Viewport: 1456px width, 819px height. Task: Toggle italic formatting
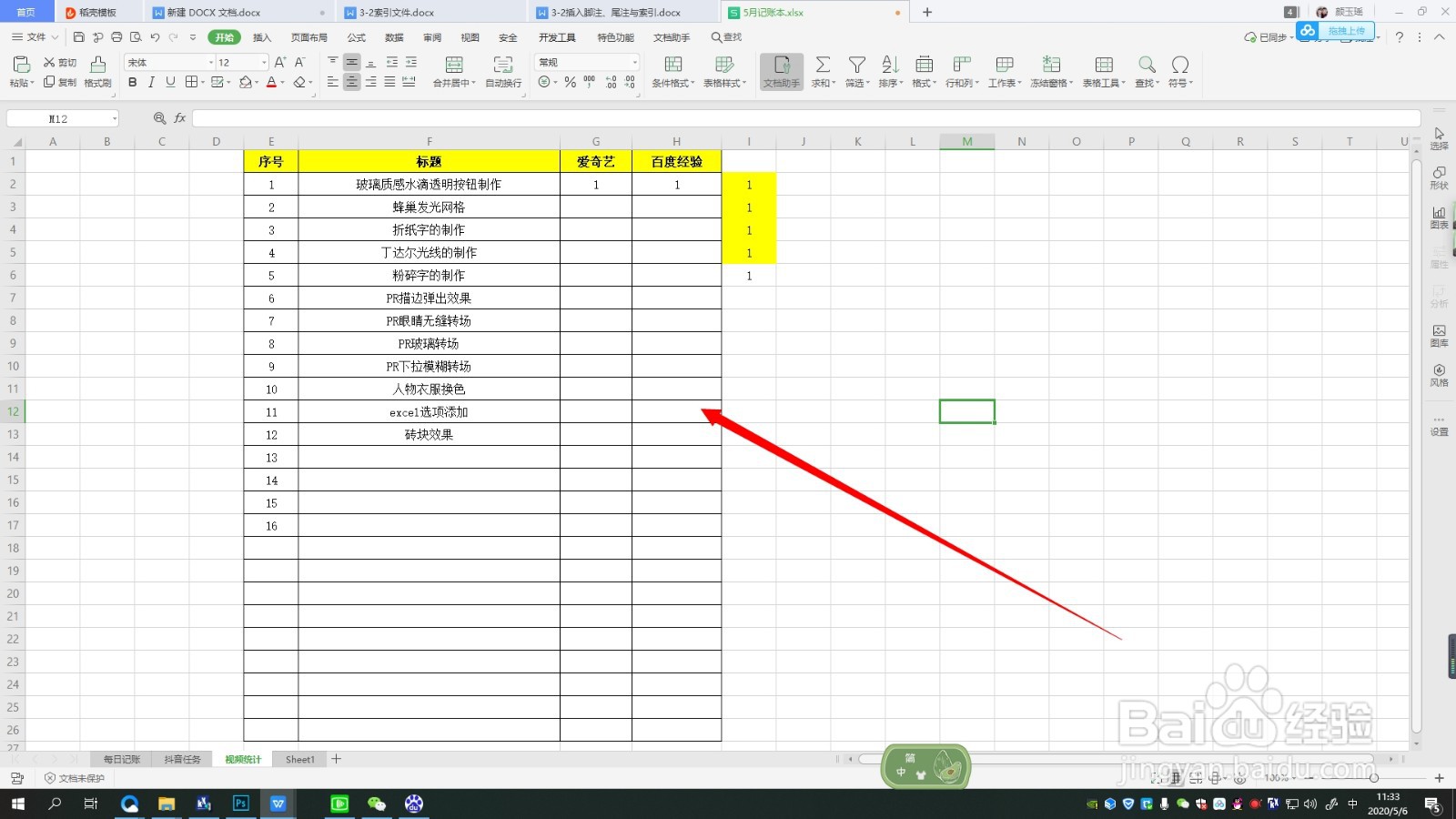tap(151, 82)
